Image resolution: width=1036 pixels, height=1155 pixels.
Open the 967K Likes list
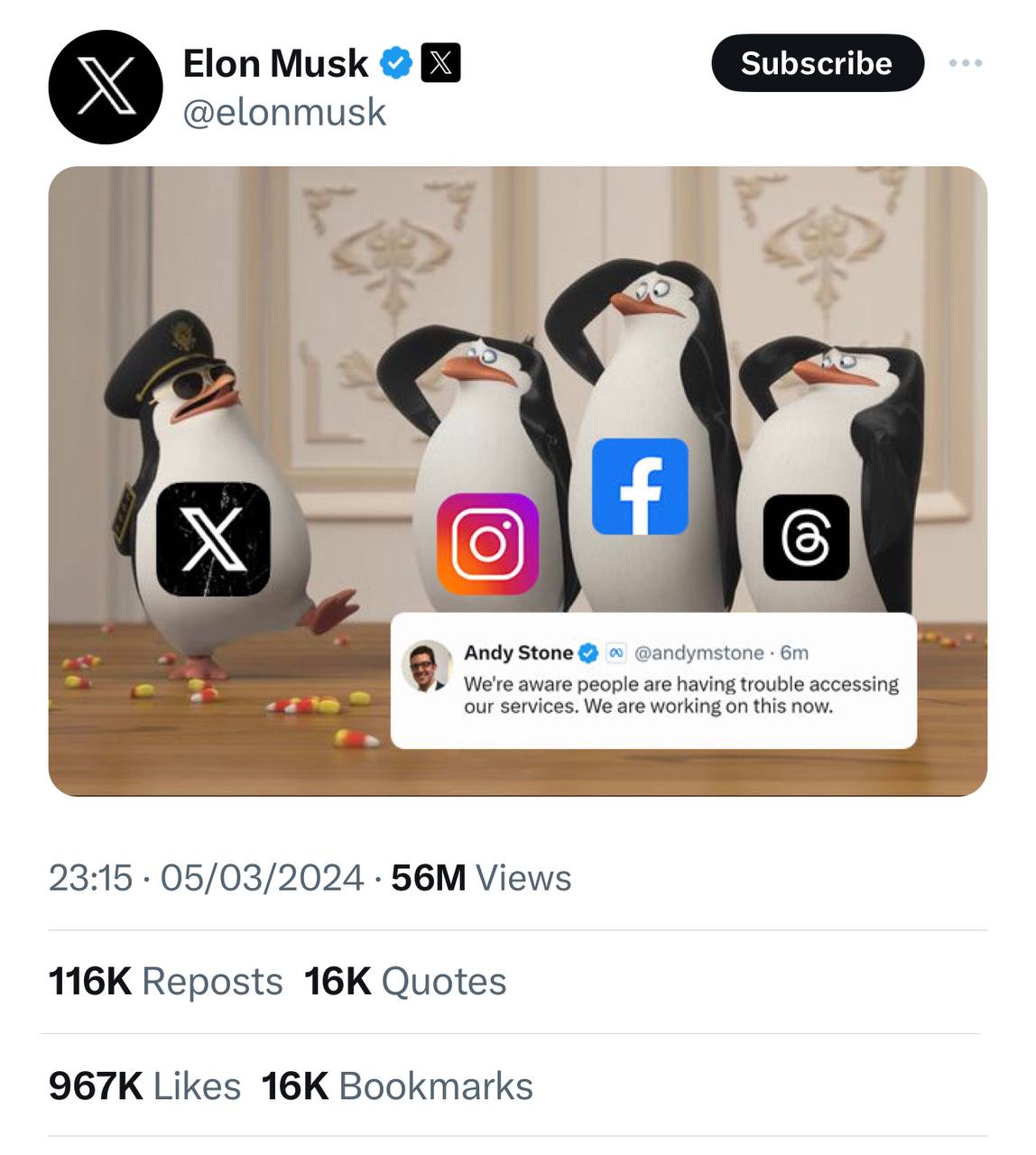[x=144, y=1086]
